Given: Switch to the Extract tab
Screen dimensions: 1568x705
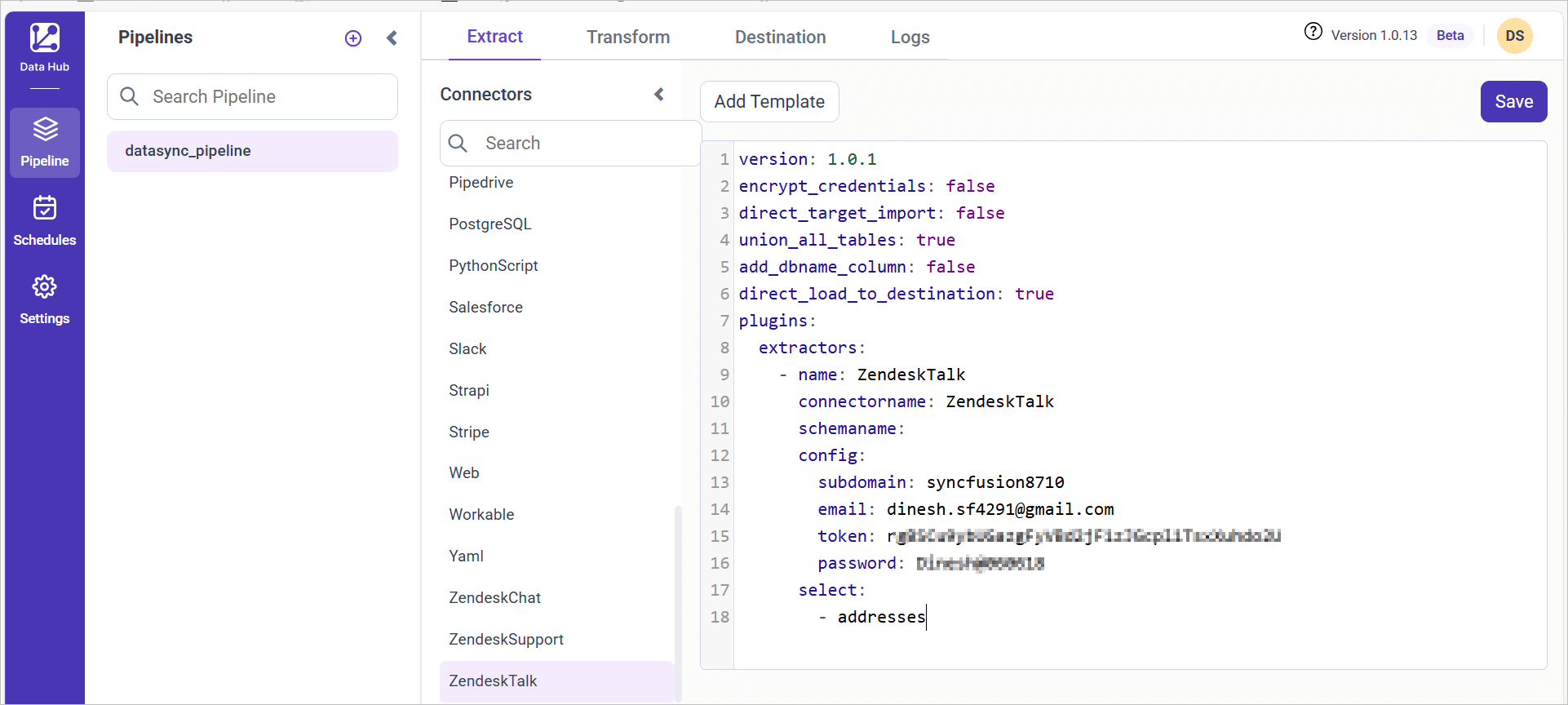Looking at the screenshot, I should [x=494, y=37].
